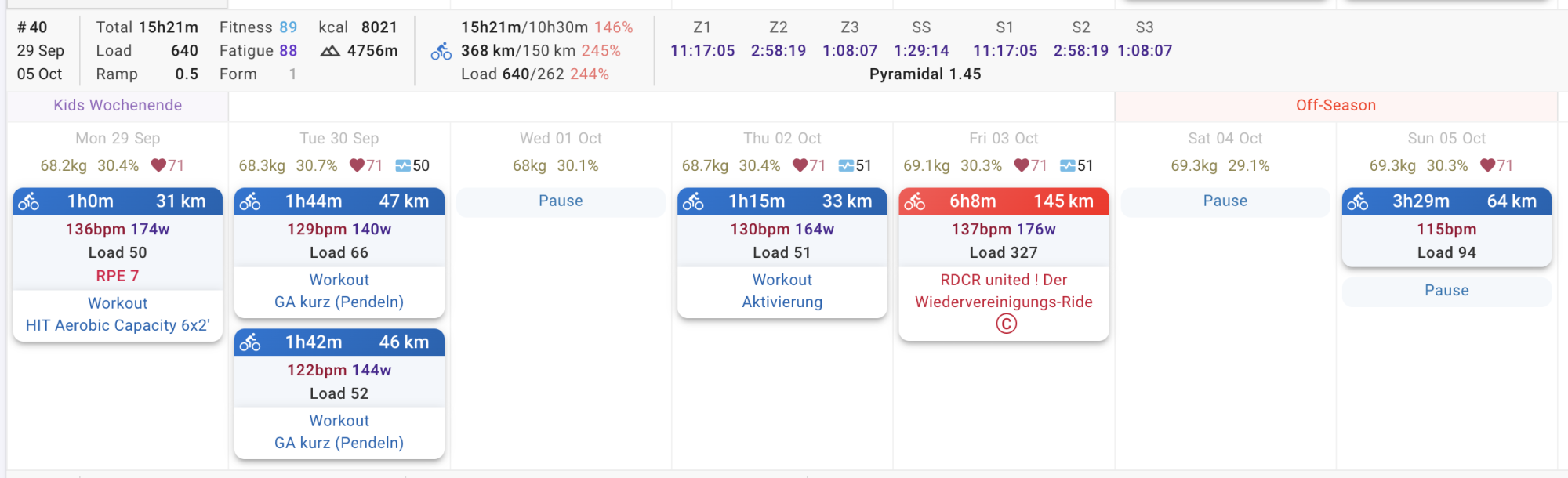Click bike icon on Friday's 145 km ride

pos(915,201)
